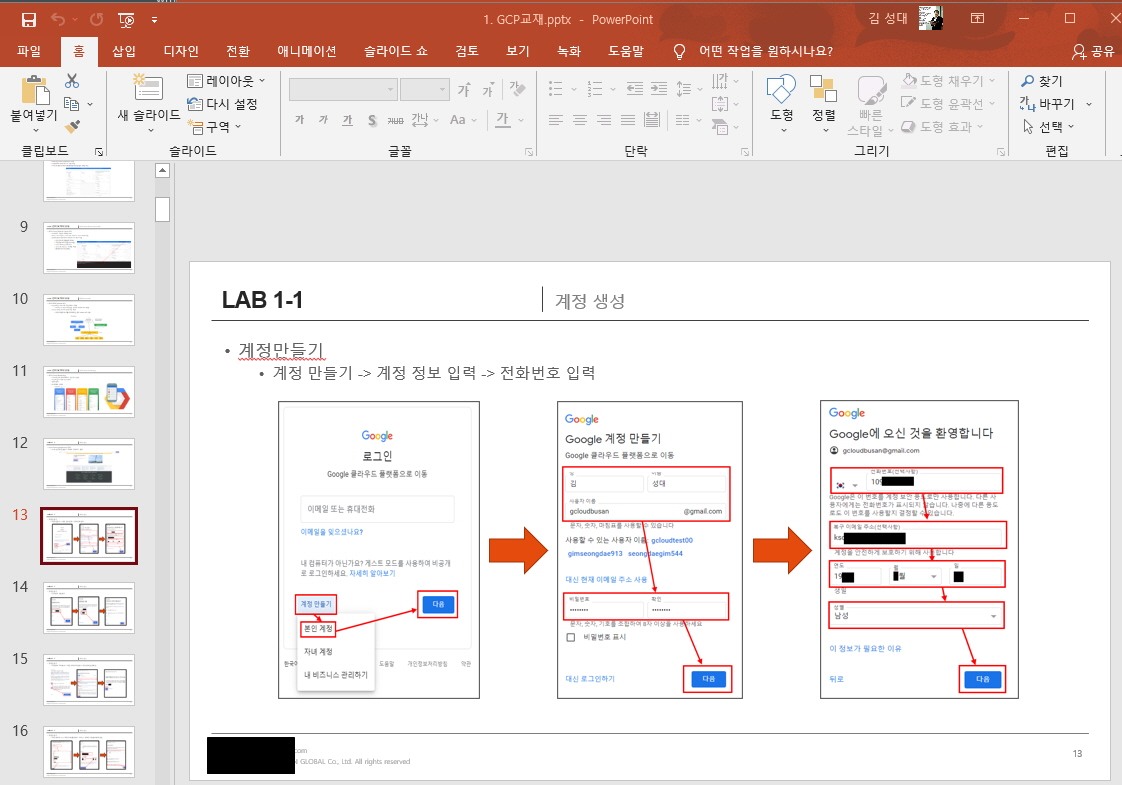Click the Paste (붙여넣기) clipboard icon
This screenshot has width=1122, height=785.
click(x=34, y=90)
